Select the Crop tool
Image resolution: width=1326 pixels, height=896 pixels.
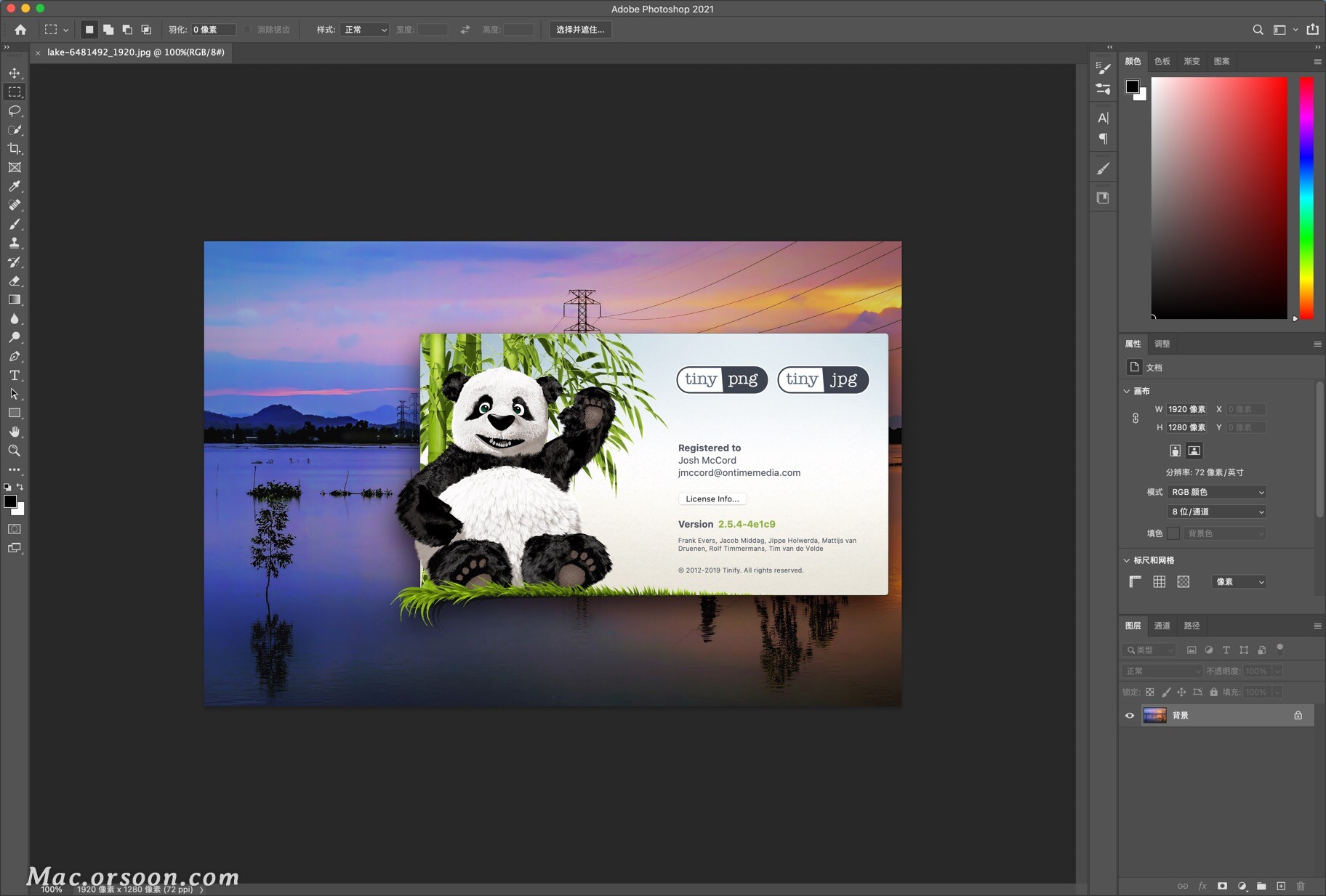(15, 148)
